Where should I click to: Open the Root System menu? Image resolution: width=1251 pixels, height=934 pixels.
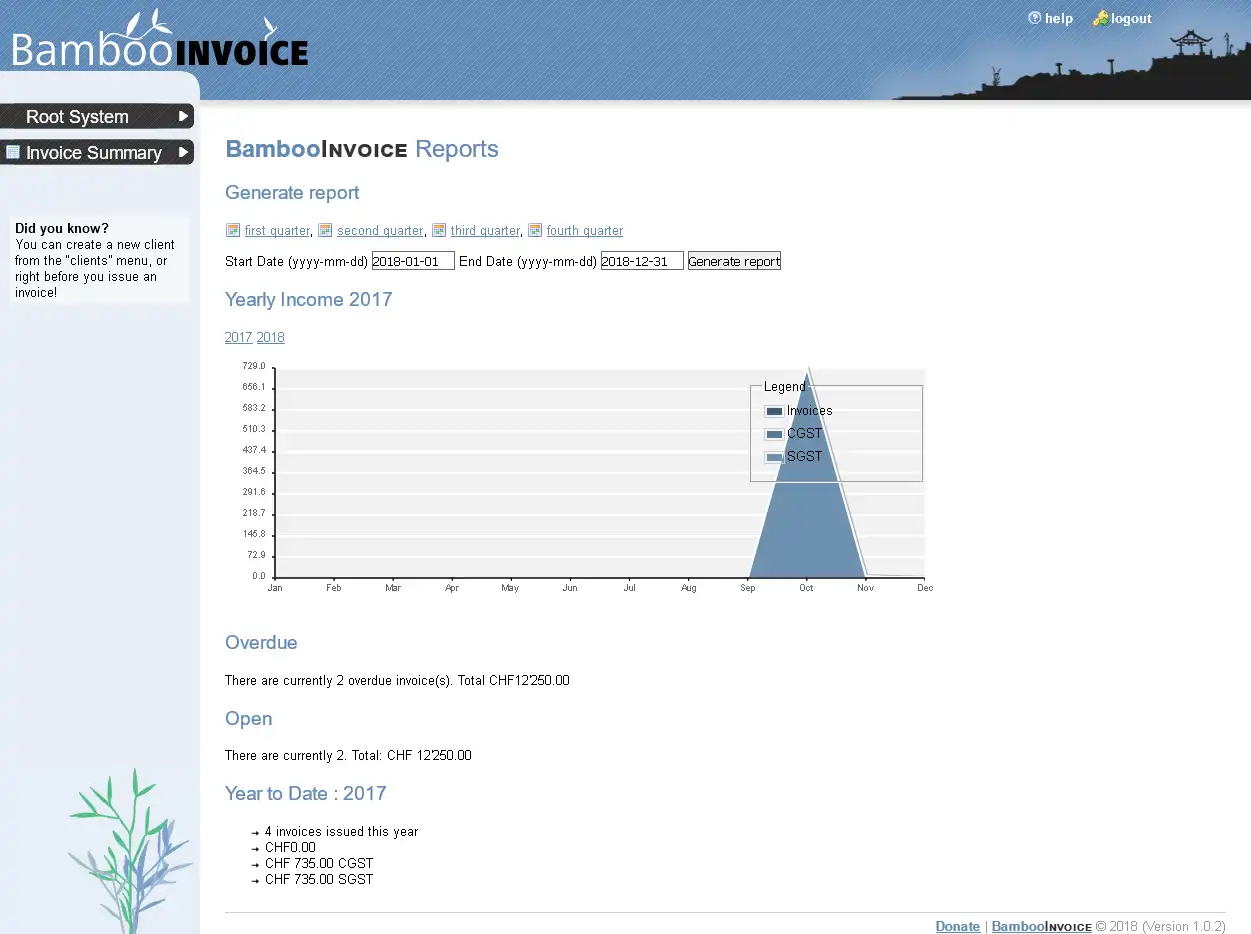[97, 116]
